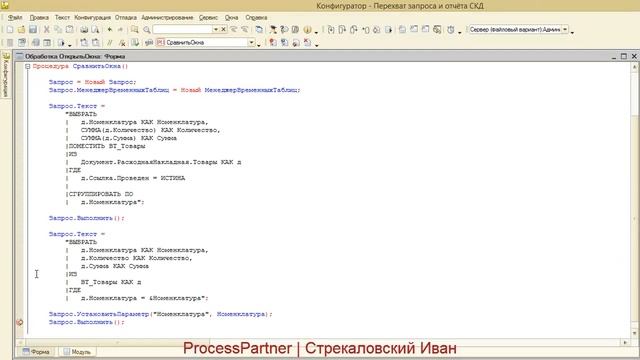Image resolution: width=640 pixels, height=360 pixels.
Task: Collapse Процедура СравнитьОкна code block
Action: click(x=27, y=66)
